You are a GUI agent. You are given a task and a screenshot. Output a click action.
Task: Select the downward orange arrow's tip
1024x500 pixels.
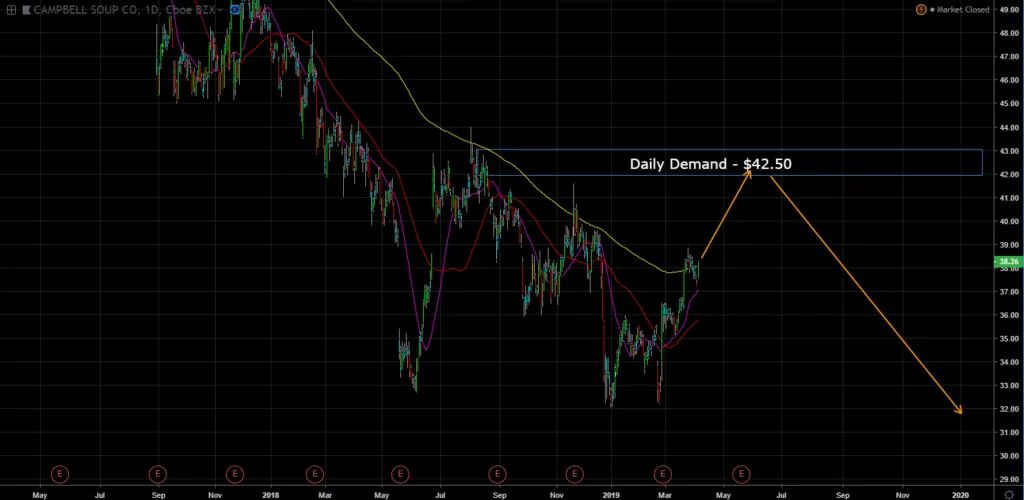(960, 412)
